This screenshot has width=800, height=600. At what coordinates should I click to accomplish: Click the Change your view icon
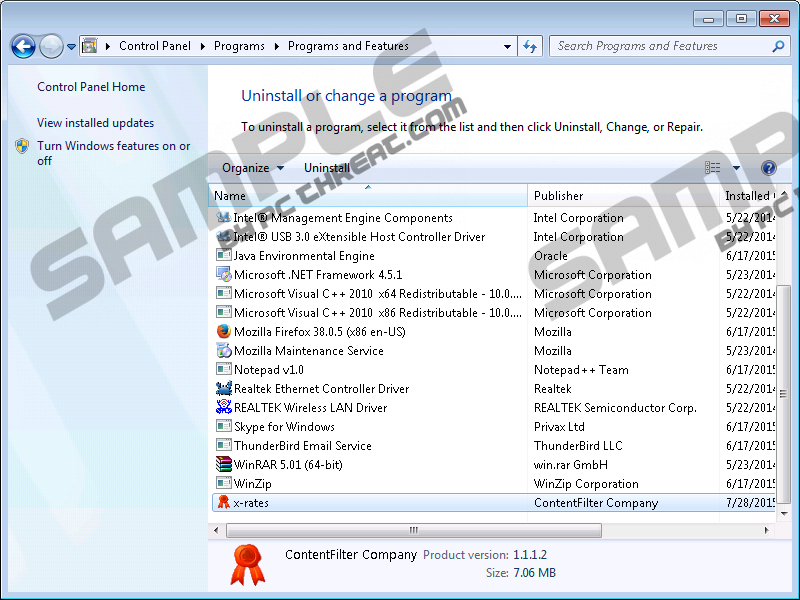pyautogui.click(x=713, y=168)
